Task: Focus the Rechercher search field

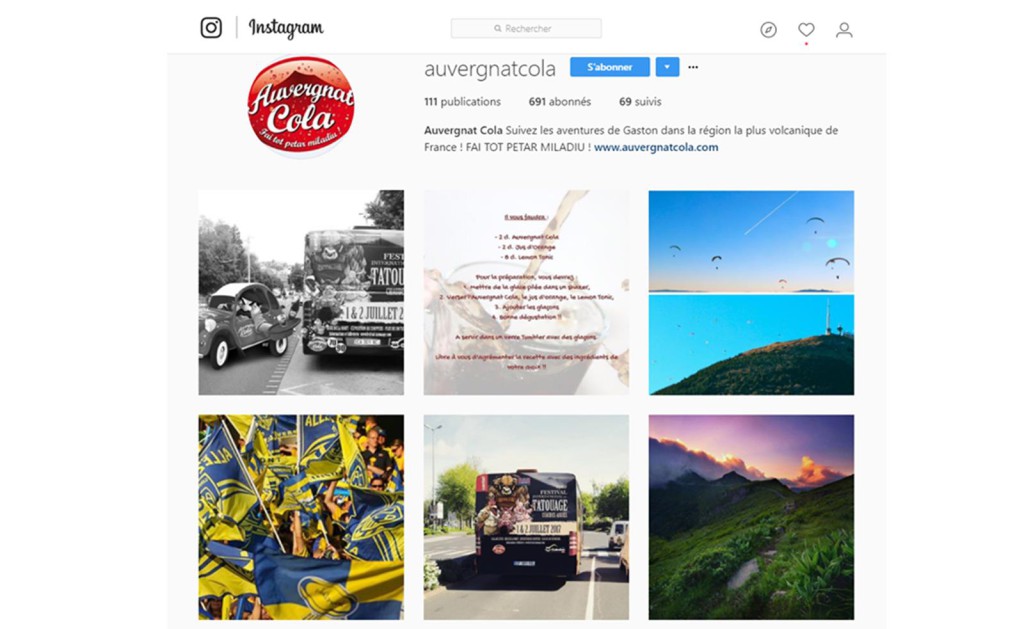Action: pos(526,29)
